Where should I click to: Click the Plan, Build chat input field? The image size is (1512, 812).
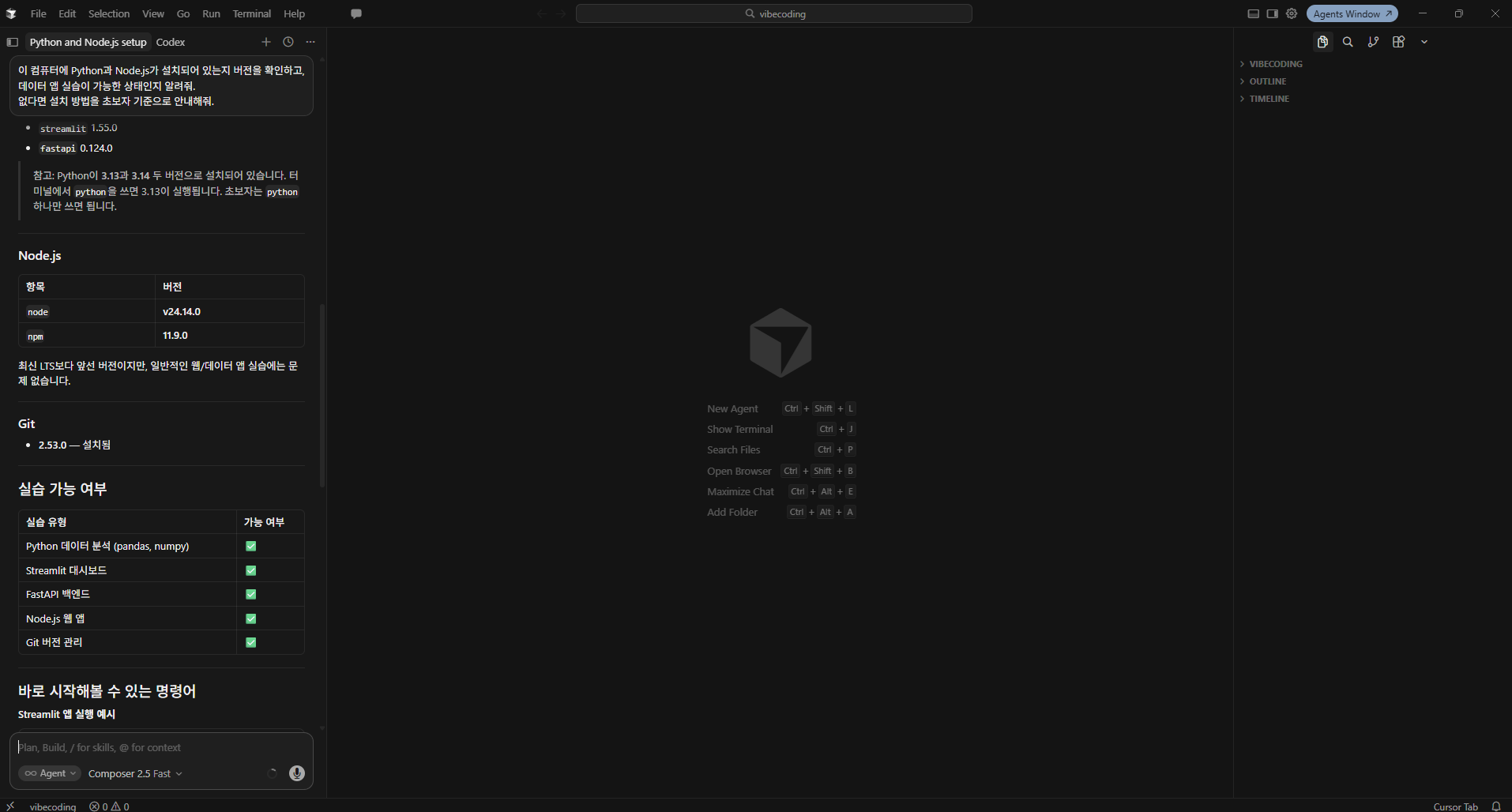point(162,747)
